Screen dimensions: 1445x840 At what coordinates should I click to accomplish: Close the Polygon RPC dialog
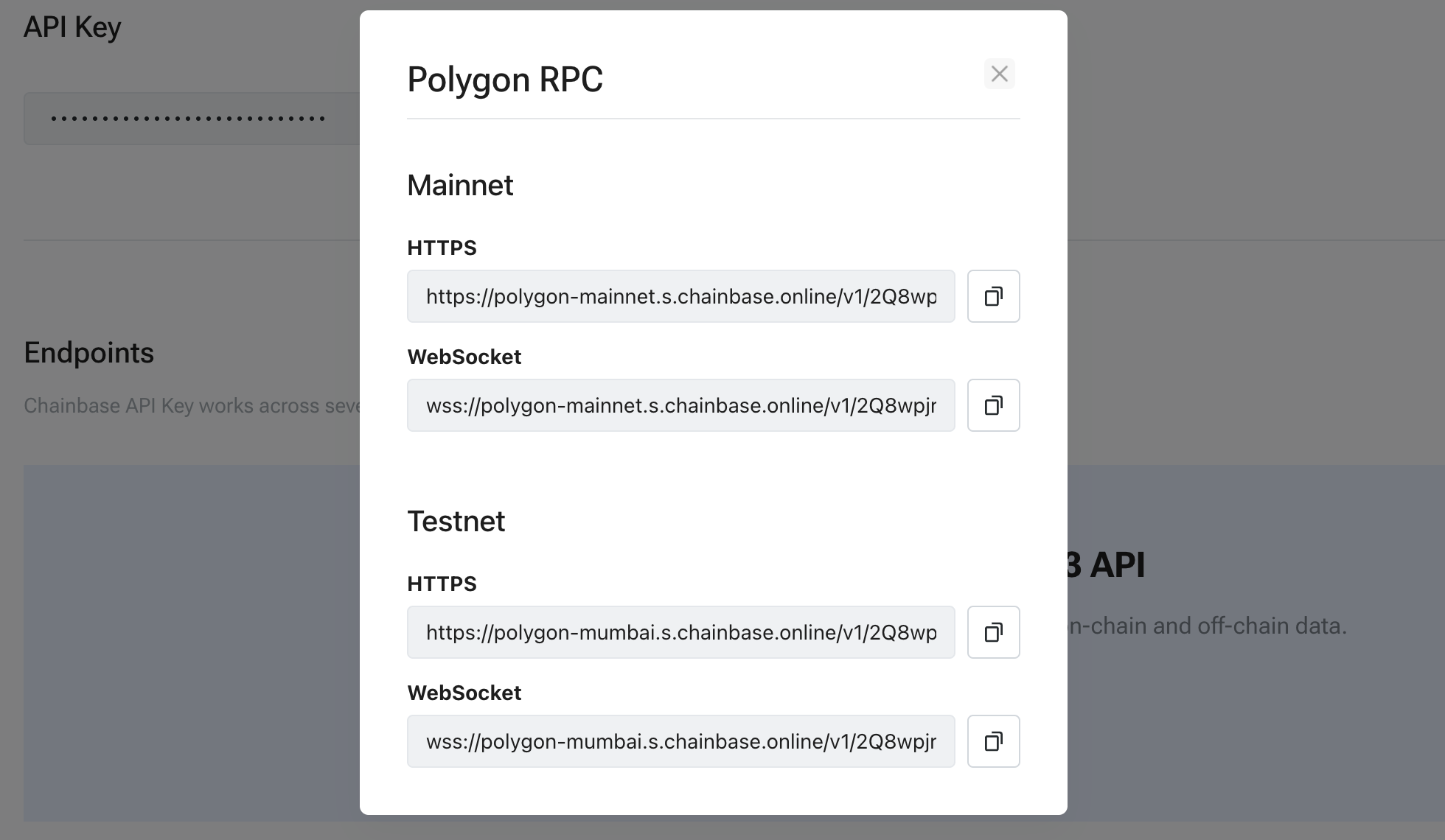(x=999, y=74)
